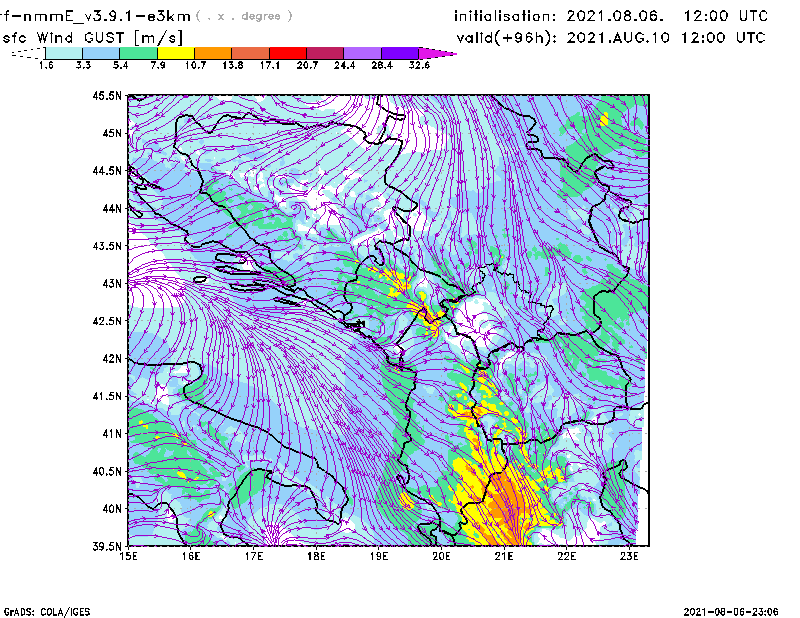Image resolution: width=800 pixels, height=618 pixels.
Task: Click the initialisation date 2021.08.06.
Action: [615, 16]
